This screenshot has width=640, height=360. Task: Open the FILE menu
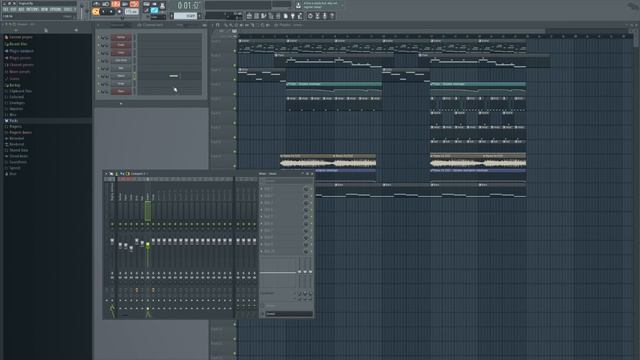[x=5, y=9]
